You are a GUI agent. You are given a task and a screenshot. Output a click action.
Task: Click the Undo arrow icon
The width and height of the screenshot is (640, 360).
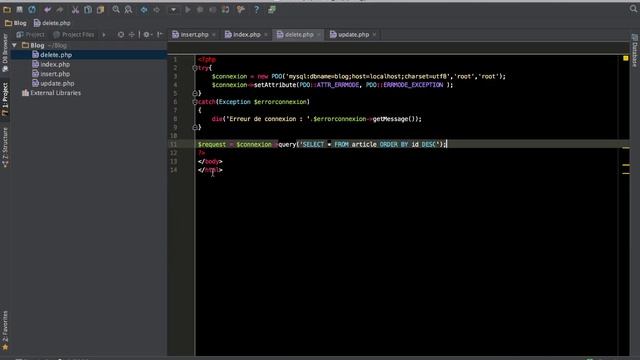[x=47, y=9]
